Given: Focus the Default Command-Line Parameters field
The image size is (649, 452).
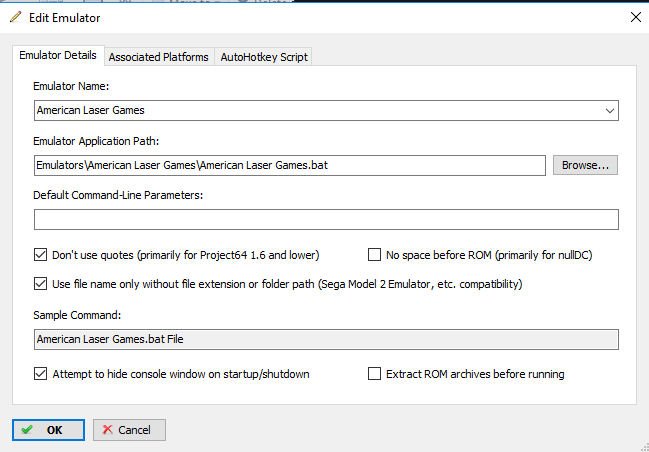Looking at the screenshot, I should pyautogui.click(x=326, y=219).
